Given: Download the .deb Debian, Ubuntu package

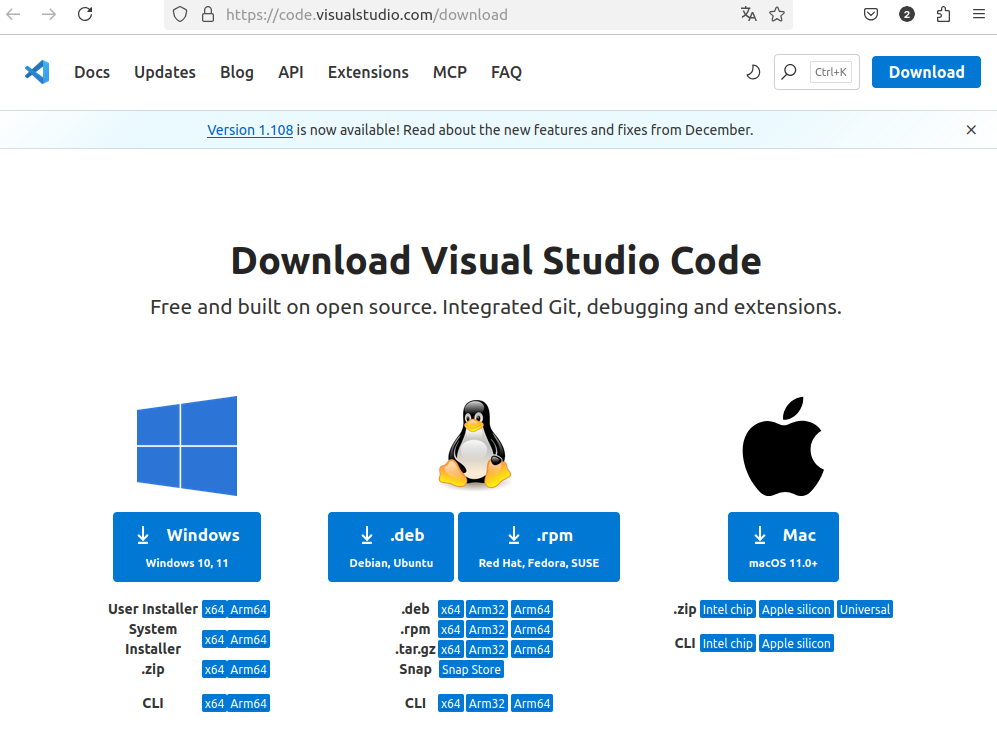Looking at the screenshot, I should point(391,547).
